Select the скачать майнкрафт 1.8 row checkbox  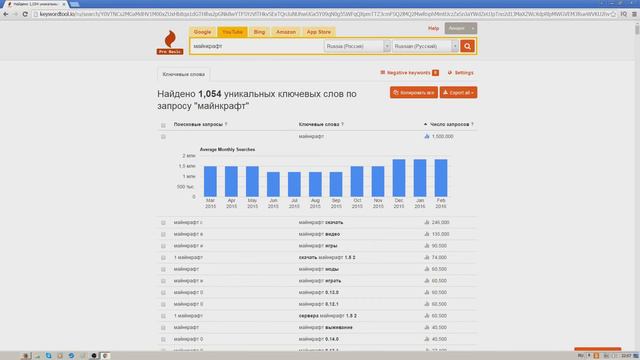[163, 258]
